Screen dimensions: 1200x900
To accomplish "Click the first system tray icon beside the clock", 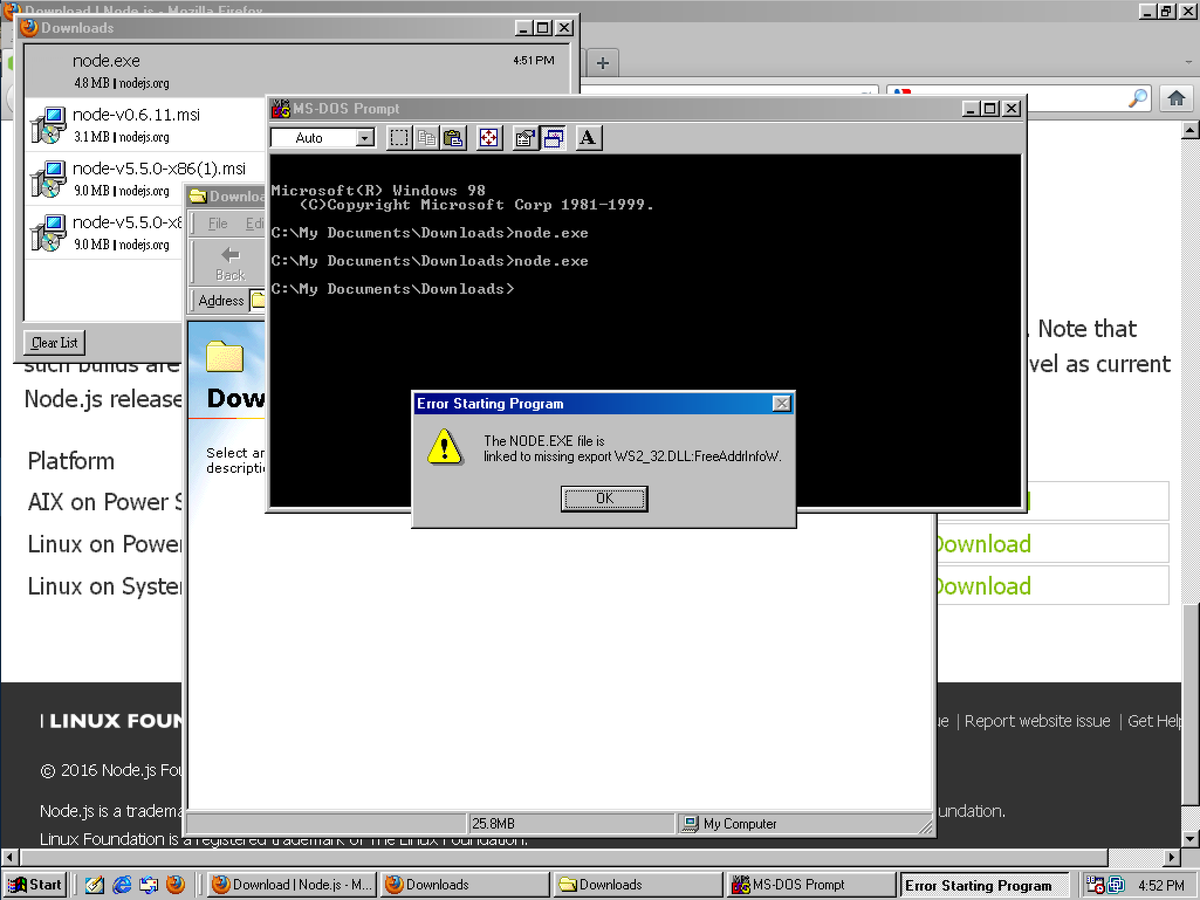I will tap(1095, 884).
